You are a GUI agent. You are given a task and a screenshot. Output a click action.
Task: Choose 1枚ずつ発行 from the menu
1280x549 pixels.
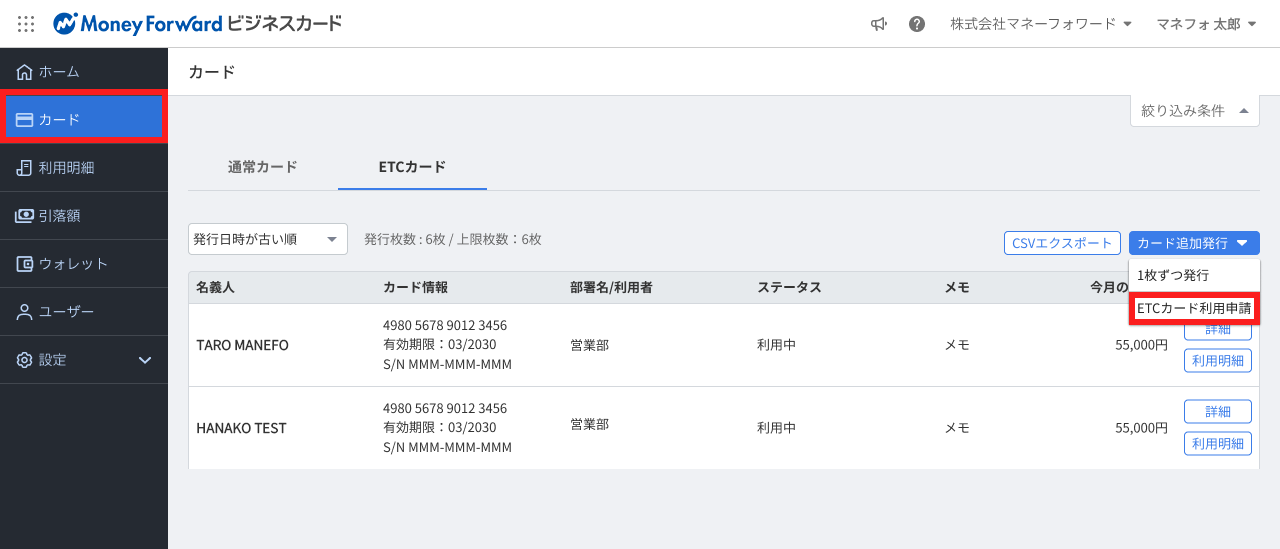tap(1173, 275)
